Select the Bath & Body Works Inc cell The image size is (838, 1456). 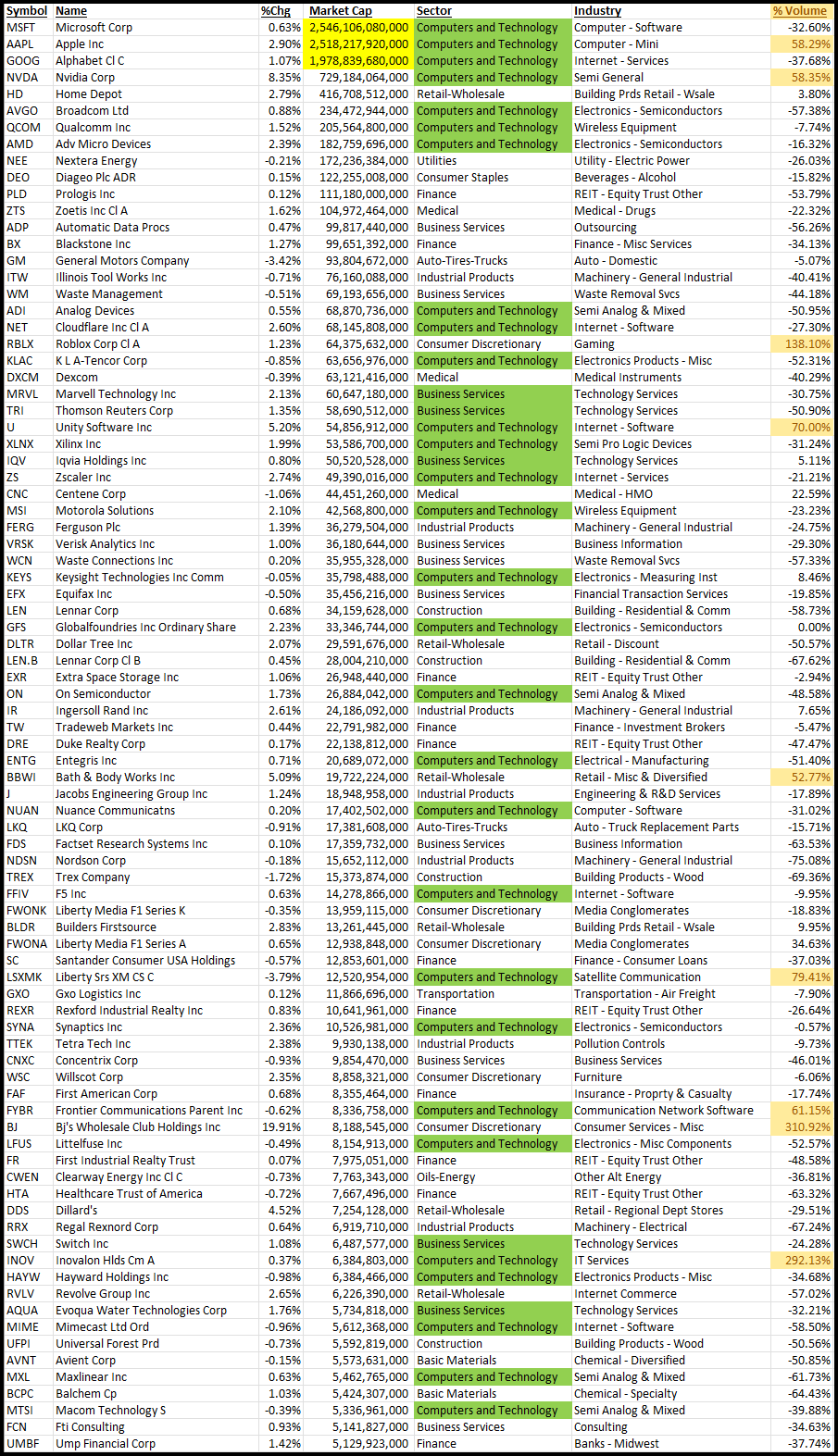[x=115, y=778]
